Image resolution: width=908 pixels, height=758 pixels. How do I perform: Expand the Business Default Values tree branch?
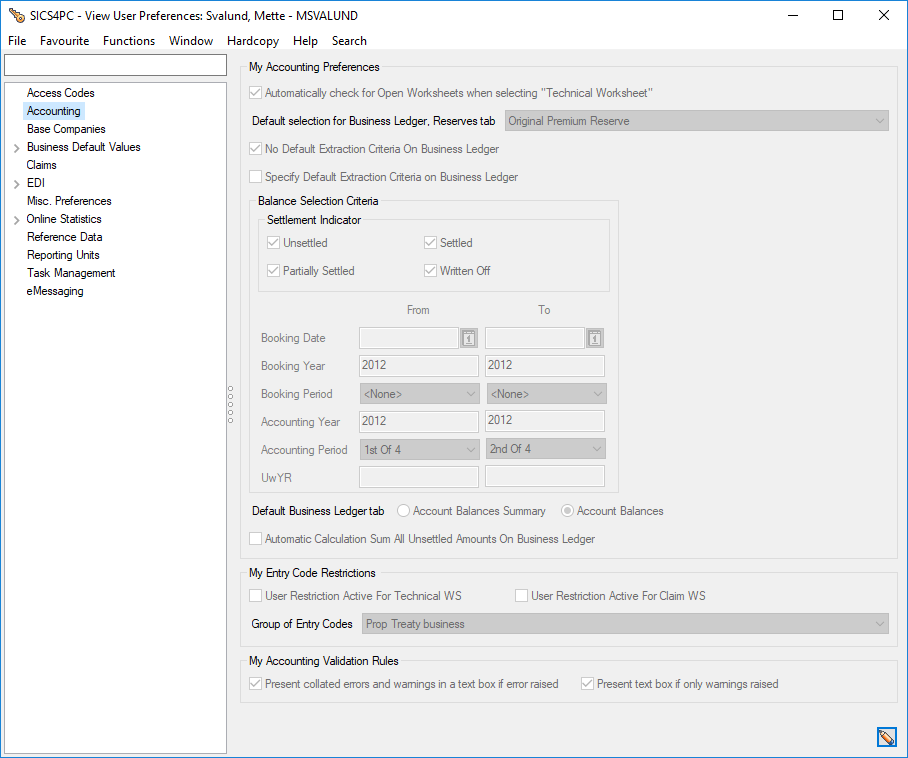[17, 146]
